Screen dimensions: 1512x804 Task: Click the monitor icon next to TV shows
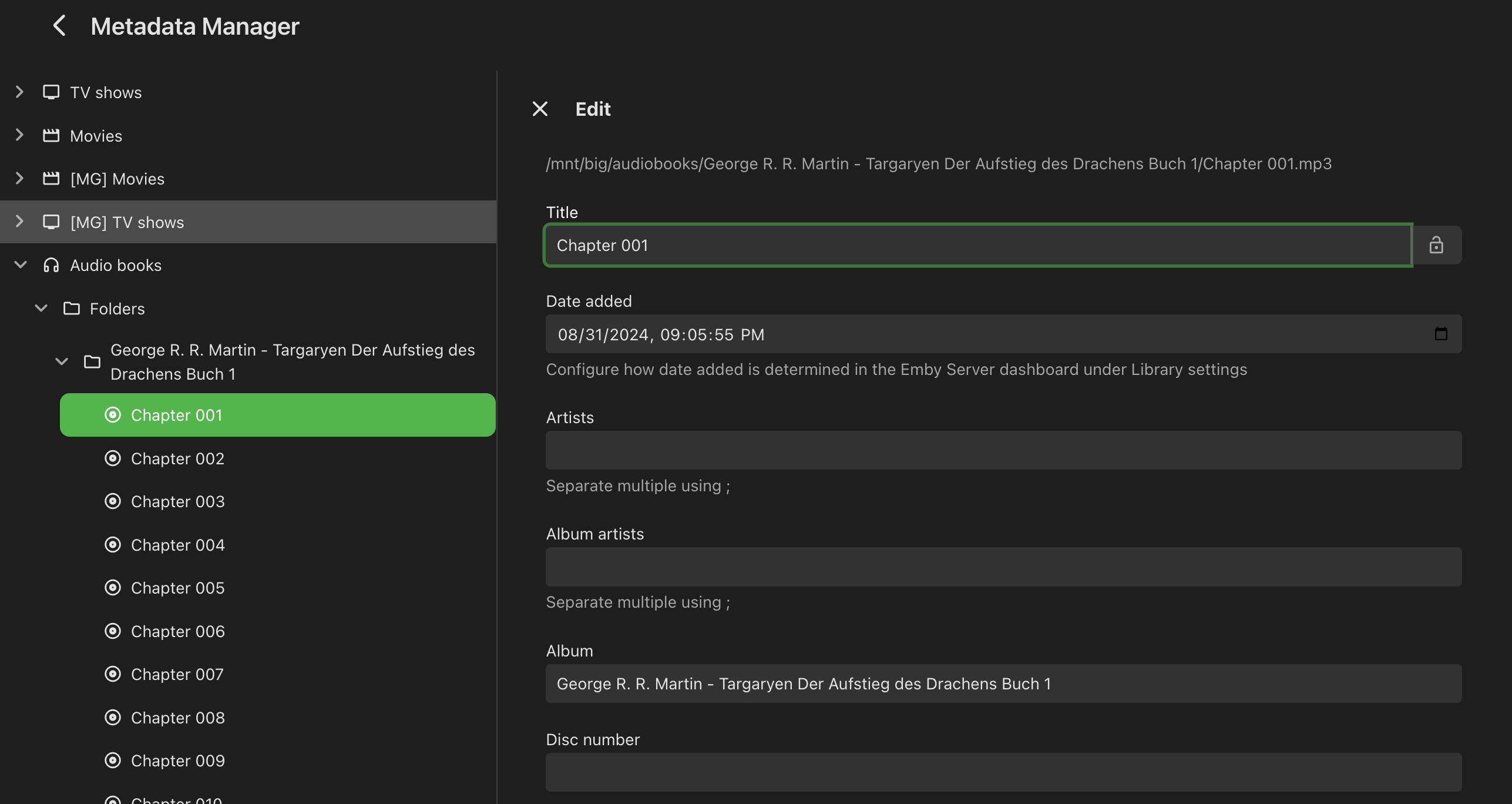51,92
